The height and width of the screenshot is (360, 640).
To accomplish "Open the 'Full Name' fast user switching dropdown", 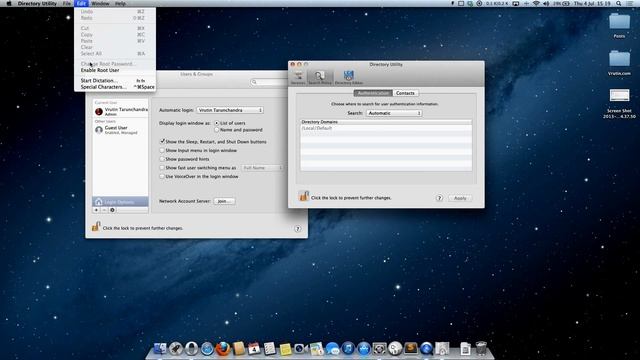I will coord(262,168).
